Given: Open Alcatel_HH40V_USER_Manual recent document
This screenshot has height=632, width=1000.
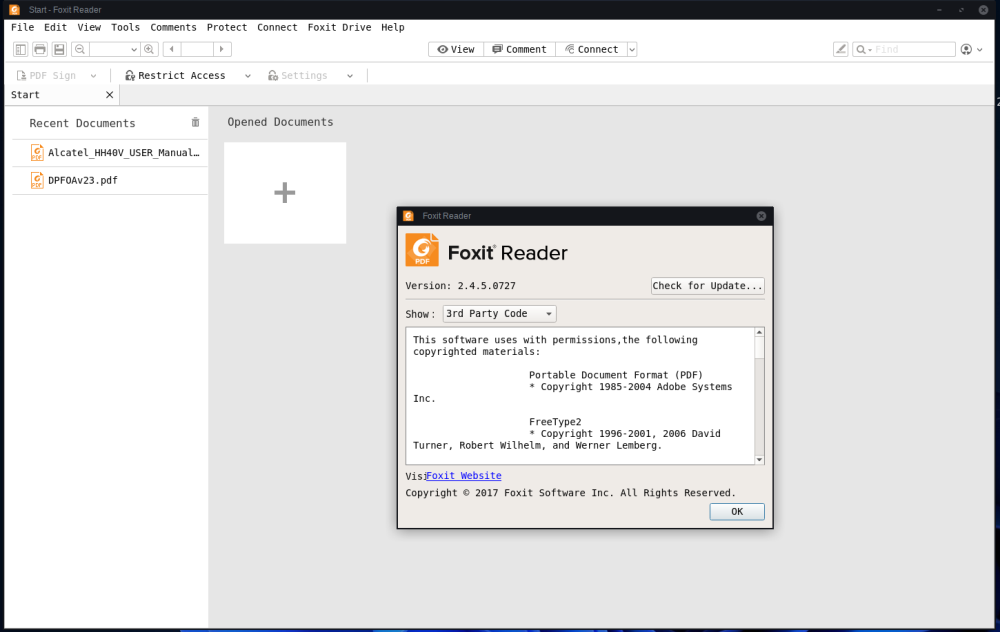Looking at the screenshot, I should coord(110,153).
